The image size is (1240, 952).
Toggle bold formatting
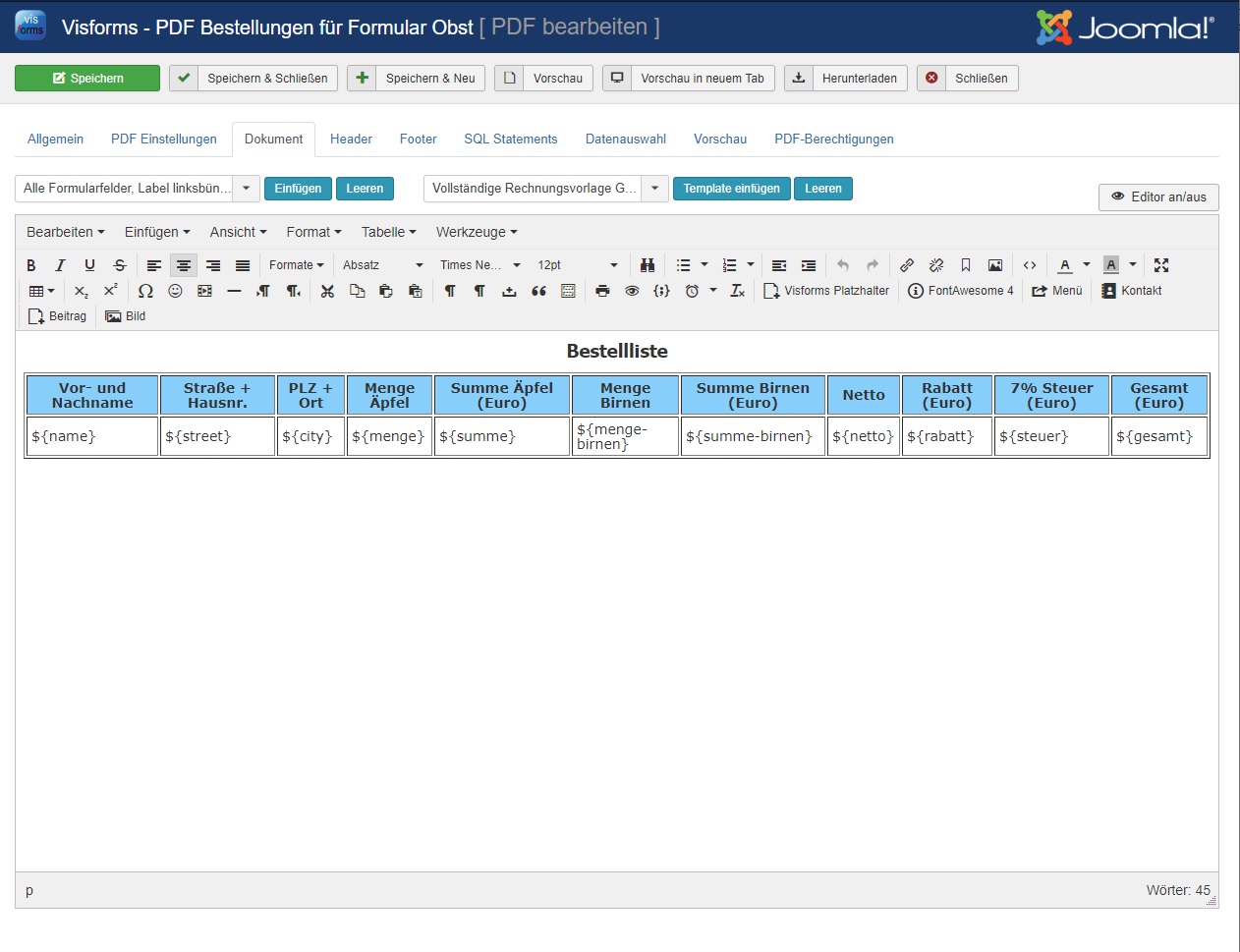click(x=31, y=265)
